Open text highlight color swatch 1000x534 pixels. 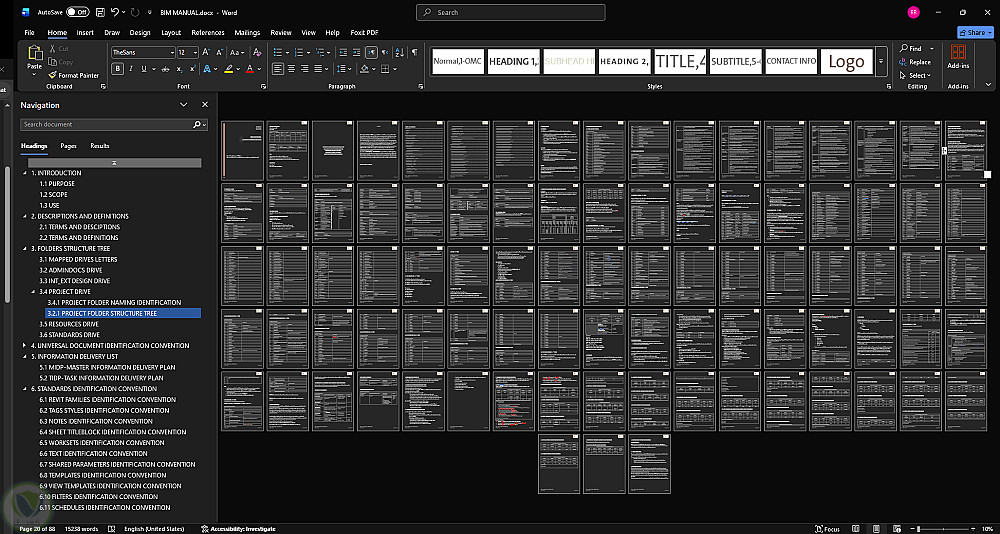point(228,69)
